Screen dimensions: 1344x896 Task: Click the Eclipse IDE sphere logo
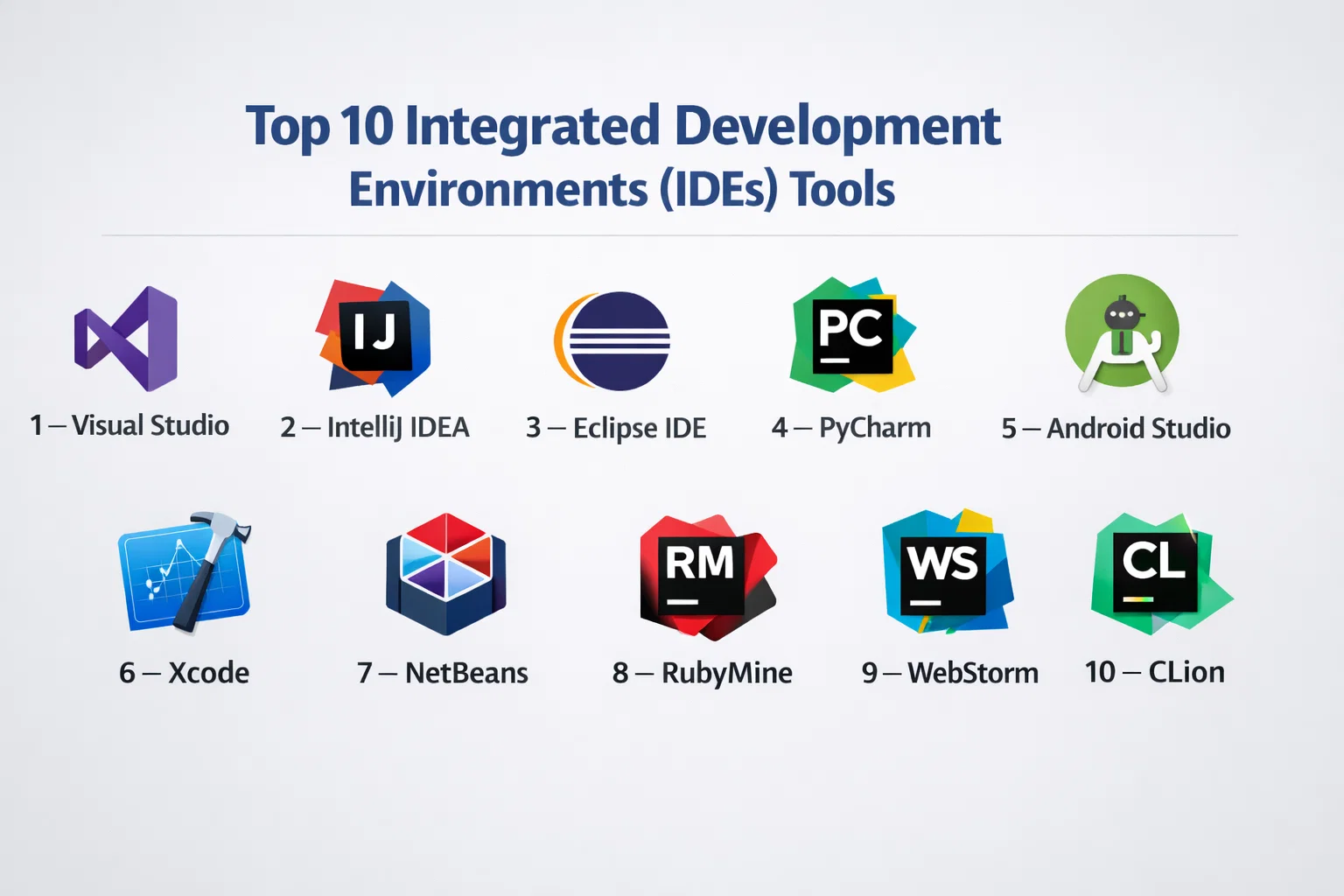[x=612, y=340]
